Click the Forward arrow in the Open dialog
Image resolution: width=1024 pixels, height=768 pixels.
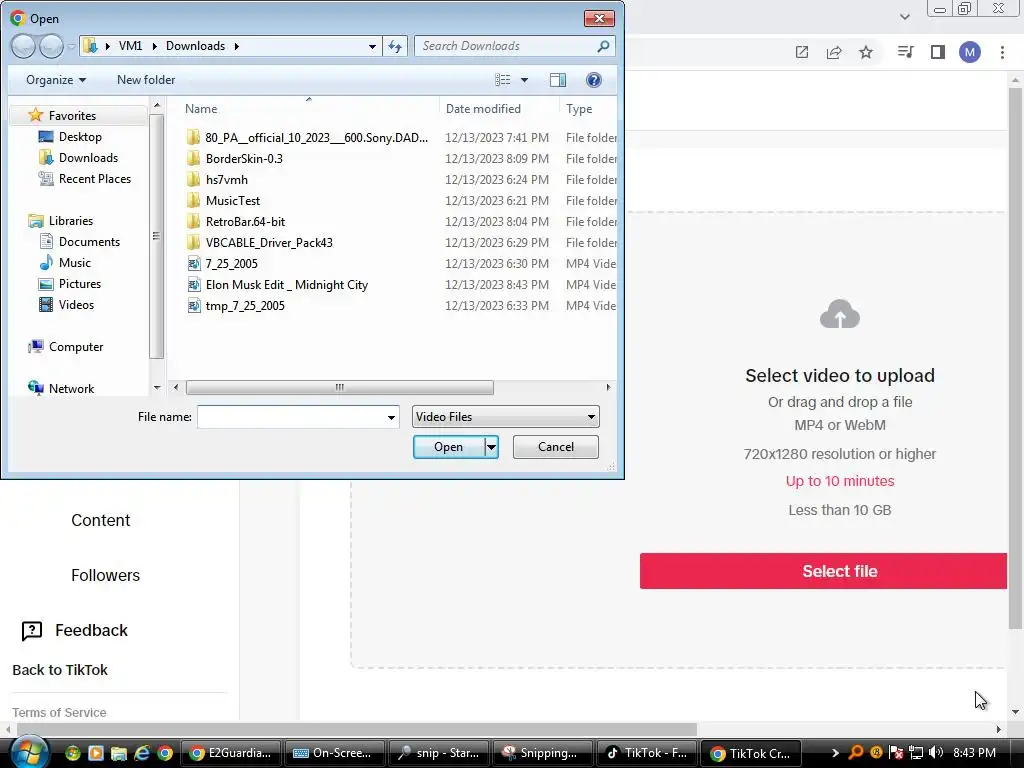click(x=51, y=46)
